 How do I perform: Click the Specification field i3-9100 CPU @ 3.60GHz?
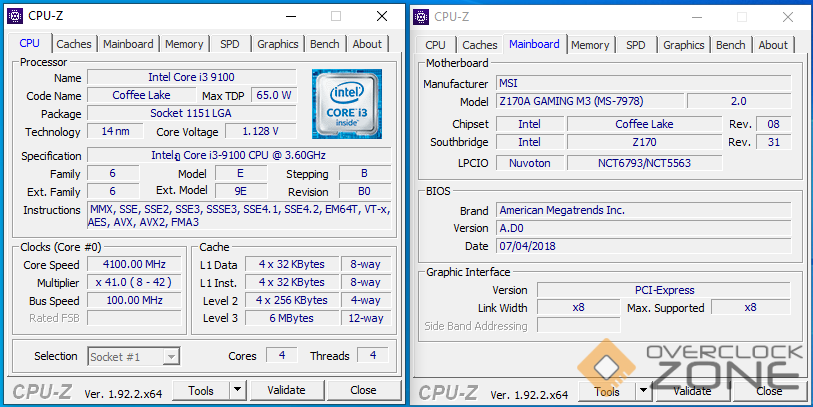[x=239, y=155]
